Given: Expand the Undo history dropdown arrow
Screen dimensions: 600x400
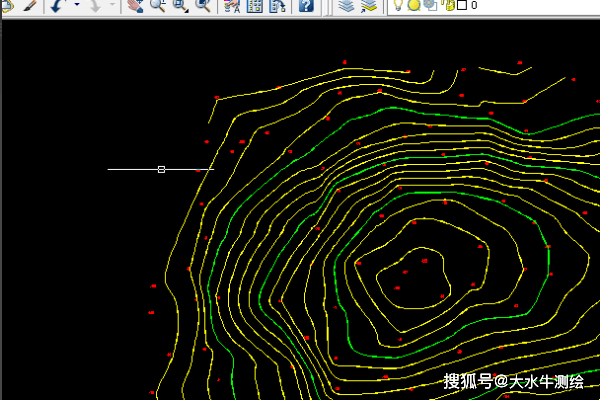Looking at the screenshot, I should (76, 6).
